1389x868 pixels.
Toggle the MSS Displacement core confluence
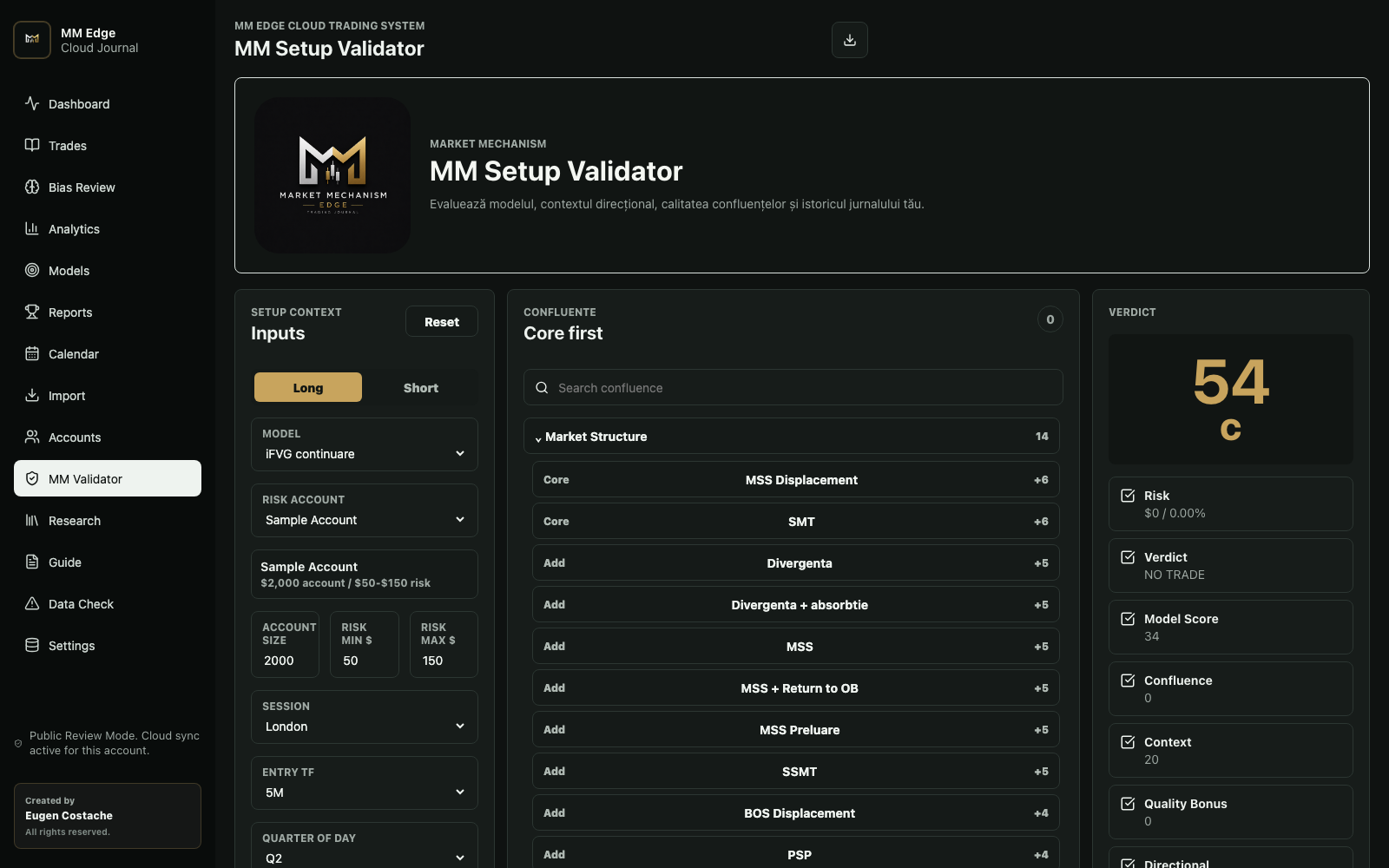click(x=796, y=479)
